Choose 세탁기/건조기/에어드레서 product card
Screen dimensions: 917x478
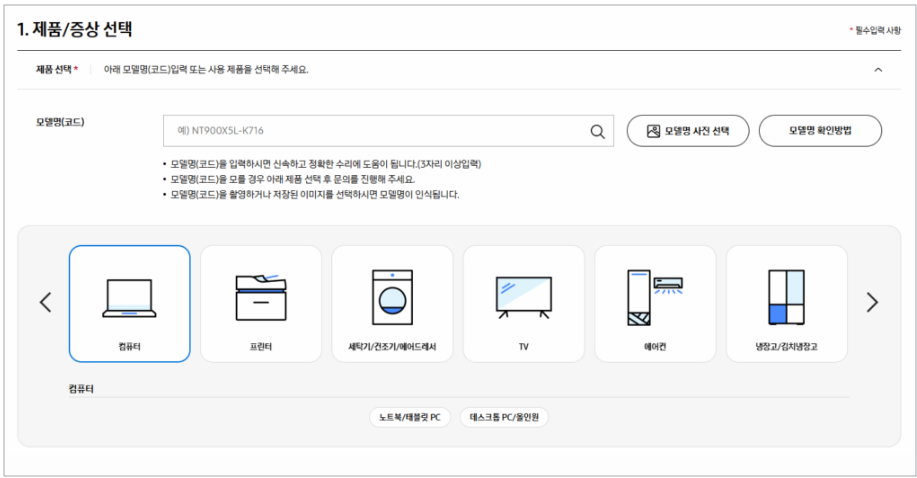click(392, 304)
